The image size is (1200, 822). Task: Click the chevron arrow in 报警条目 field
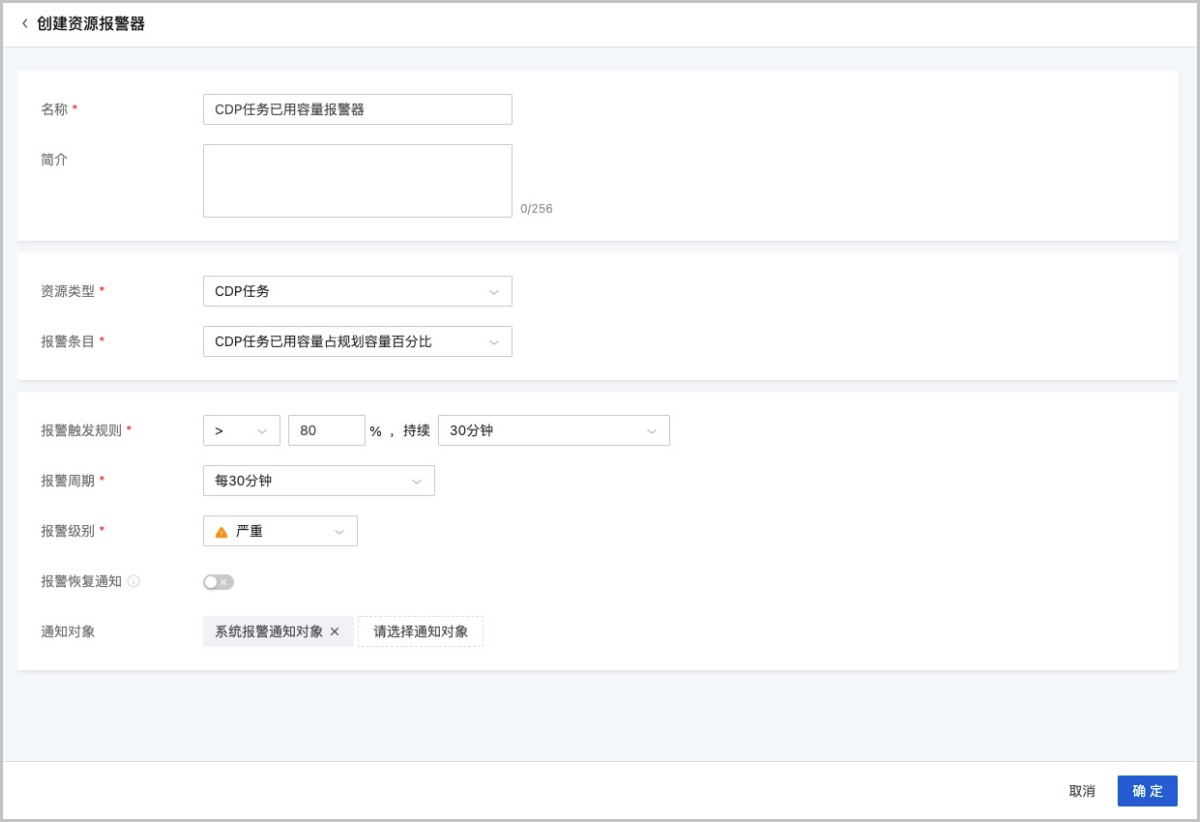494,342
